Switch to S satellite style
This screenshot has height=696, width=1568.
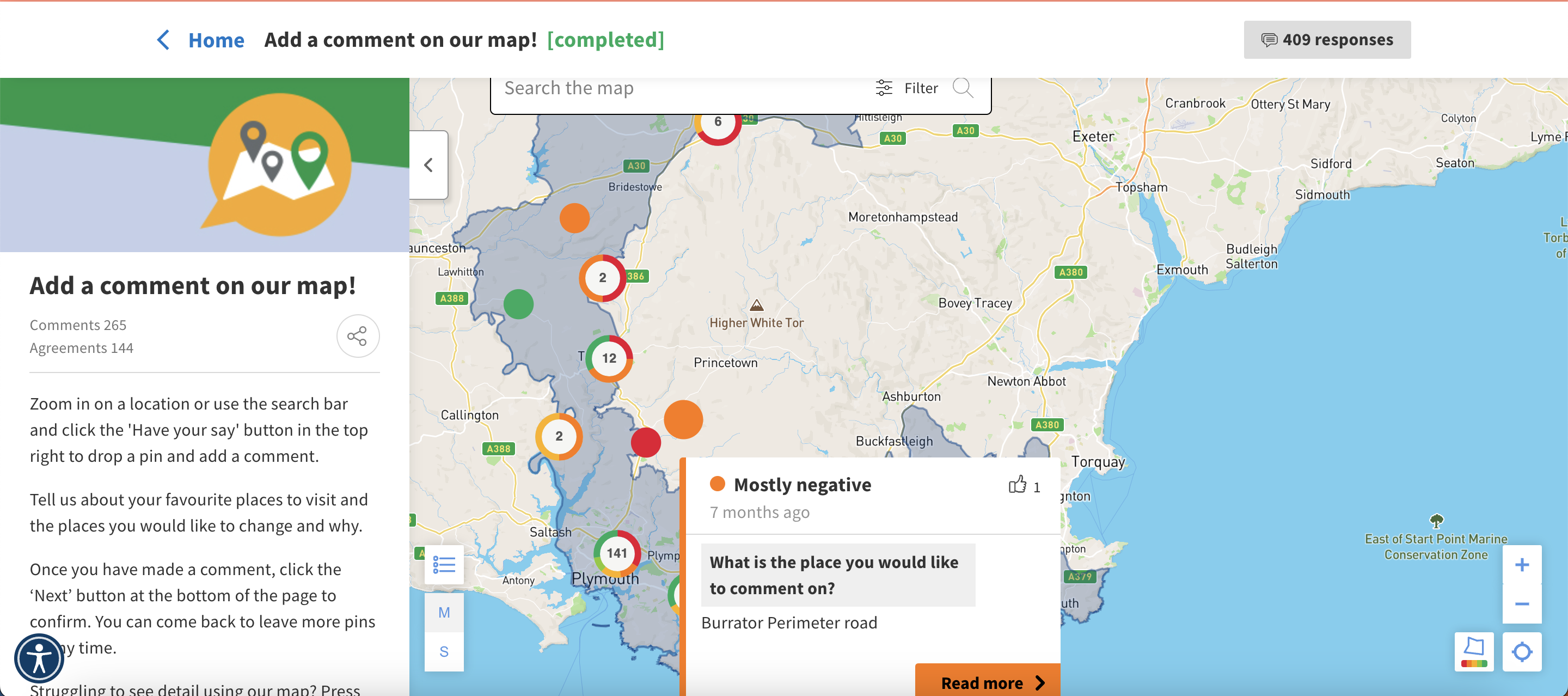444,651
